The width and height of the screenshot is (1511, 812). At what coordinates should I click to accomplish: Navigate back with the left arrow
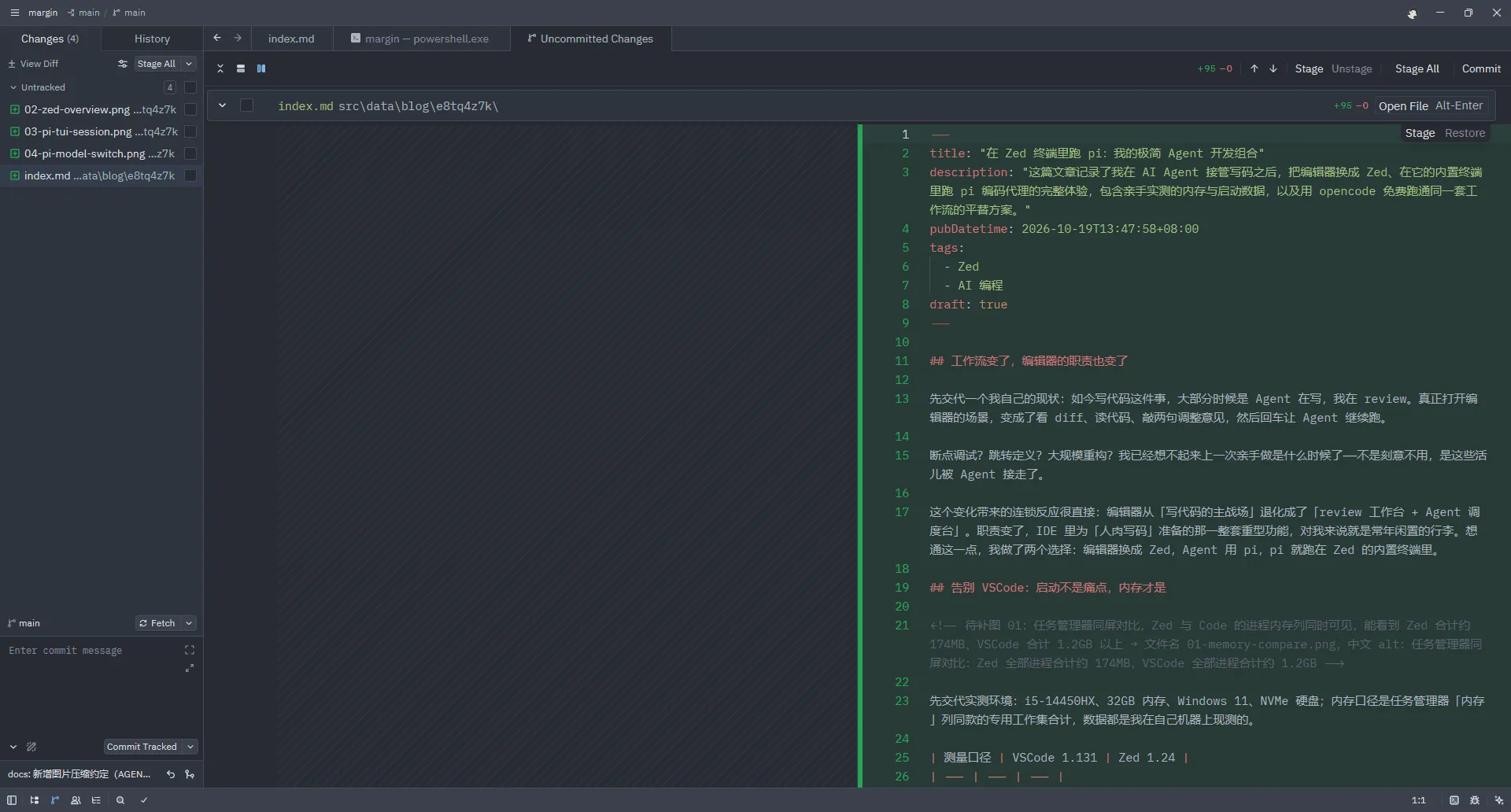pos(217,38)
